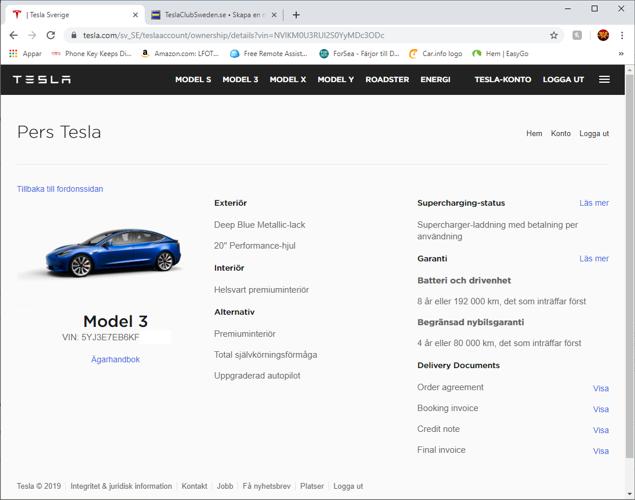Open Tesla-konto in header
This screenshot has width=635, height=500.
point(503,79)
